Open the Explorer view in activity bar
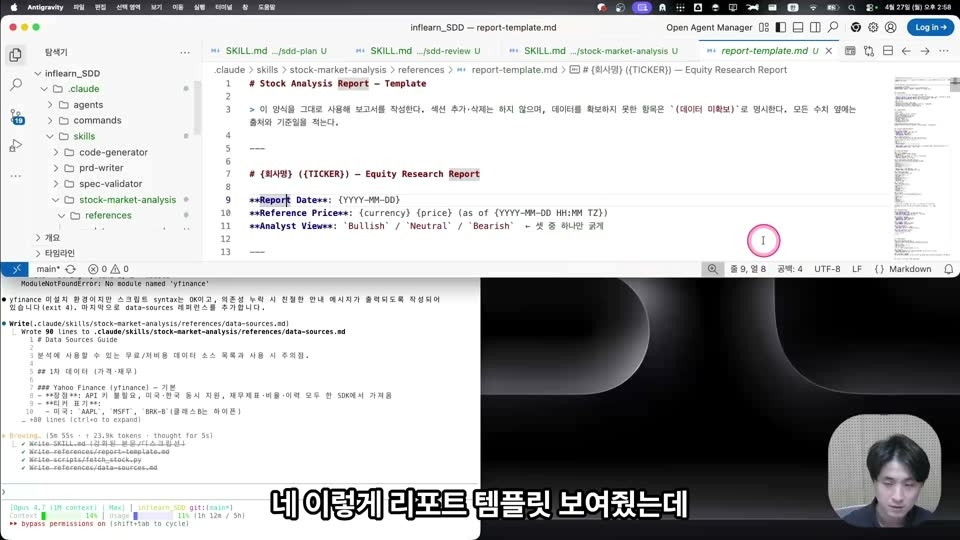Screen dimensions: 960x540 click(15, 55)
